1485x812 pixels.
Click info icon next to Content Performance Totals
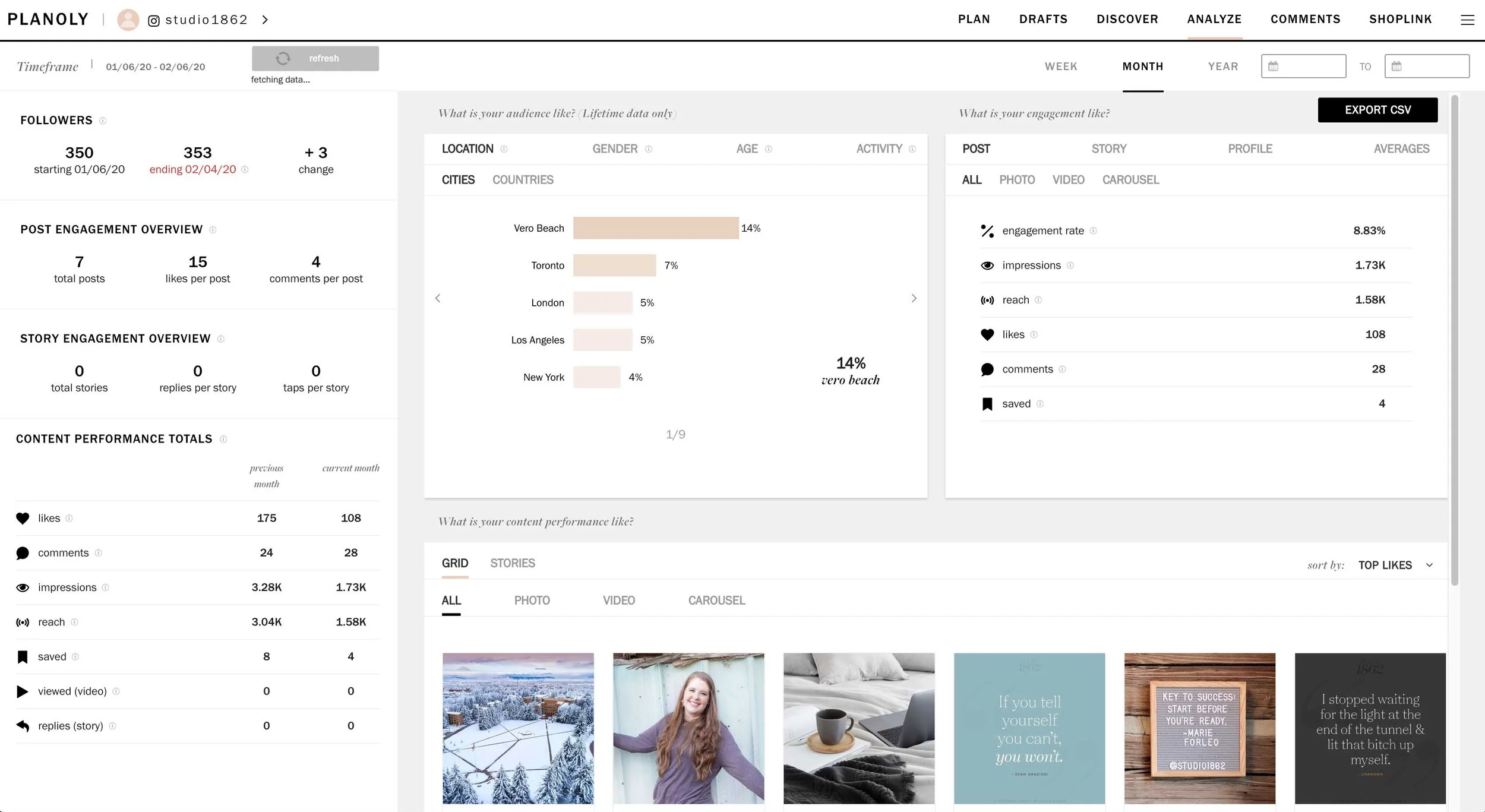[223, 440]
